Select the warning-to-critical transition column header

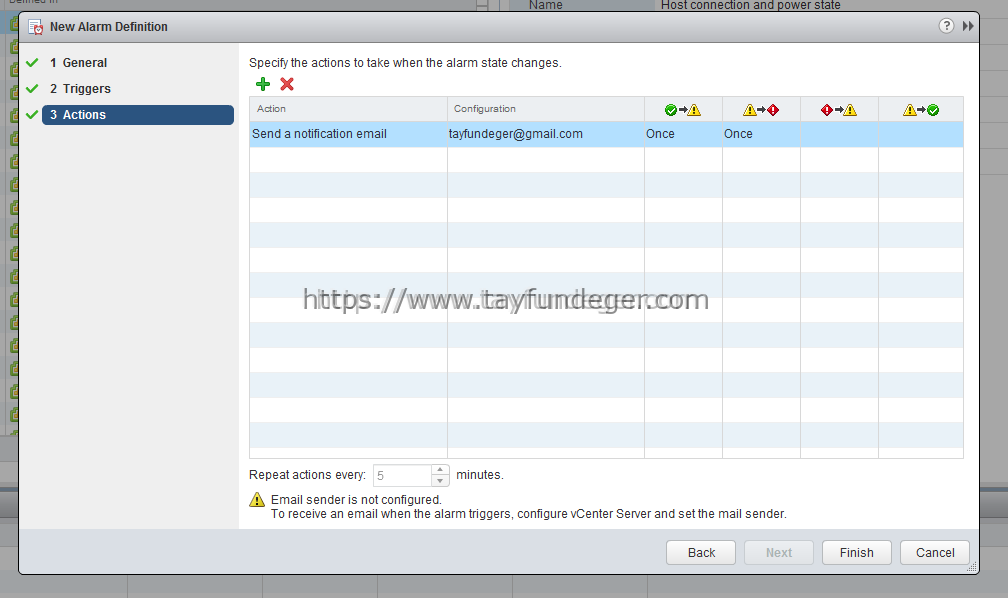(761, 109)
